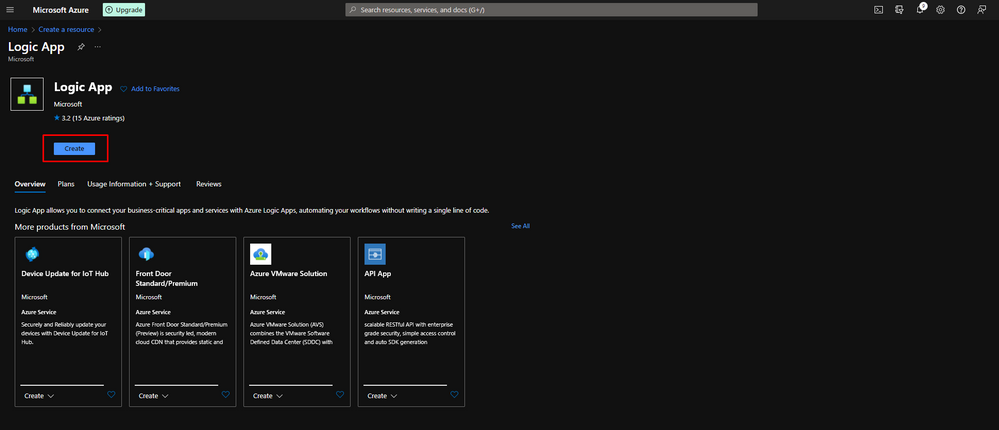Favorite the API App card
The width and height of the screenshot is (999, 430).
[454, 395]
